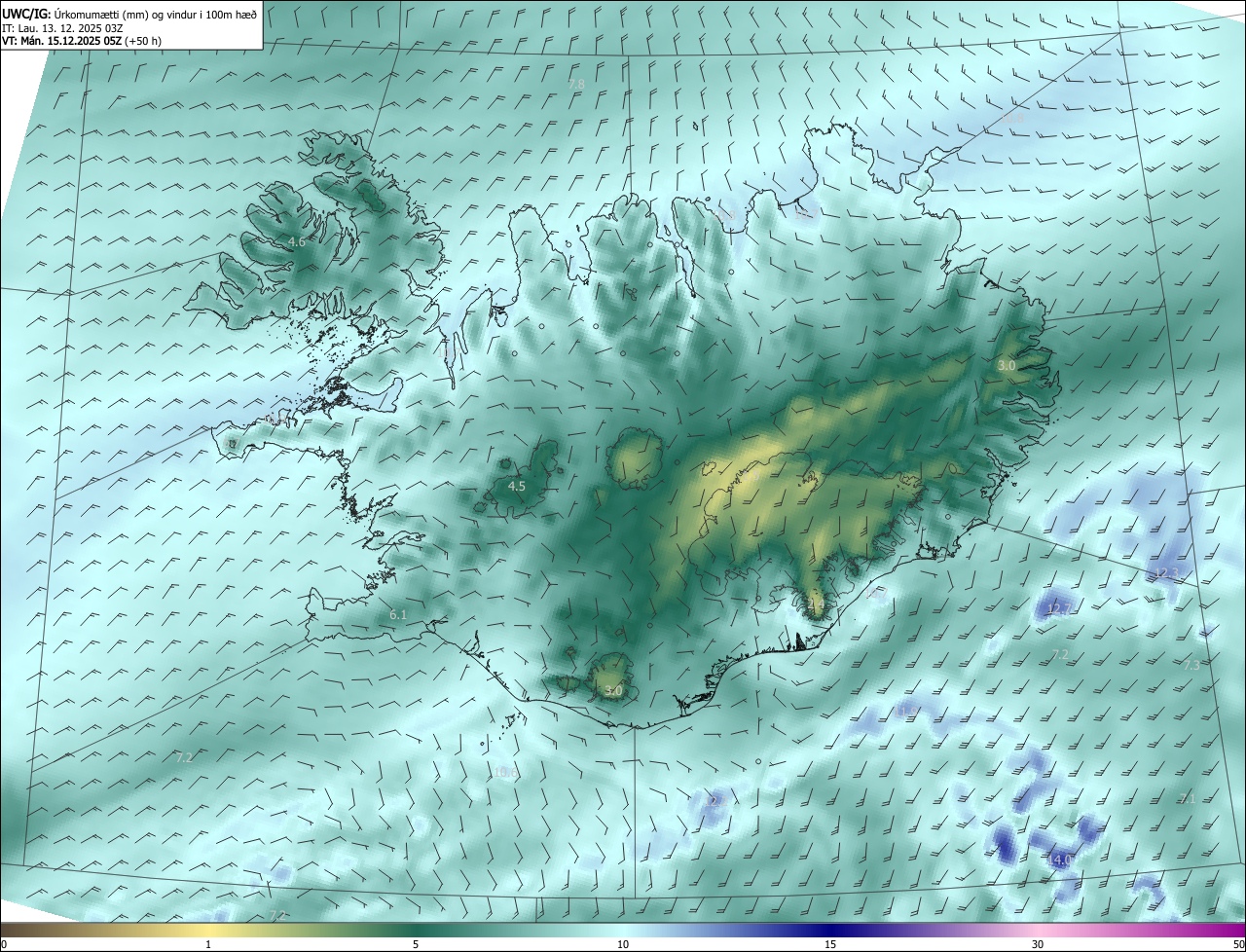Click the initial time line 'IT: Lau. 13. 12. 2025 03Z'
The height and width of the screenshot is (952, 1246).
[63, 28]
